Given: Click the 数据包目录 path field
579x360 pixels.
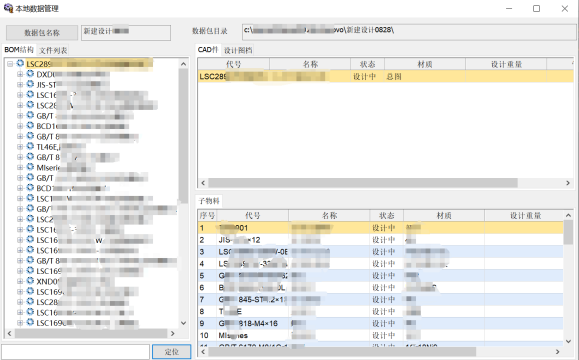Looking at the screenshot, I should 409,32.
